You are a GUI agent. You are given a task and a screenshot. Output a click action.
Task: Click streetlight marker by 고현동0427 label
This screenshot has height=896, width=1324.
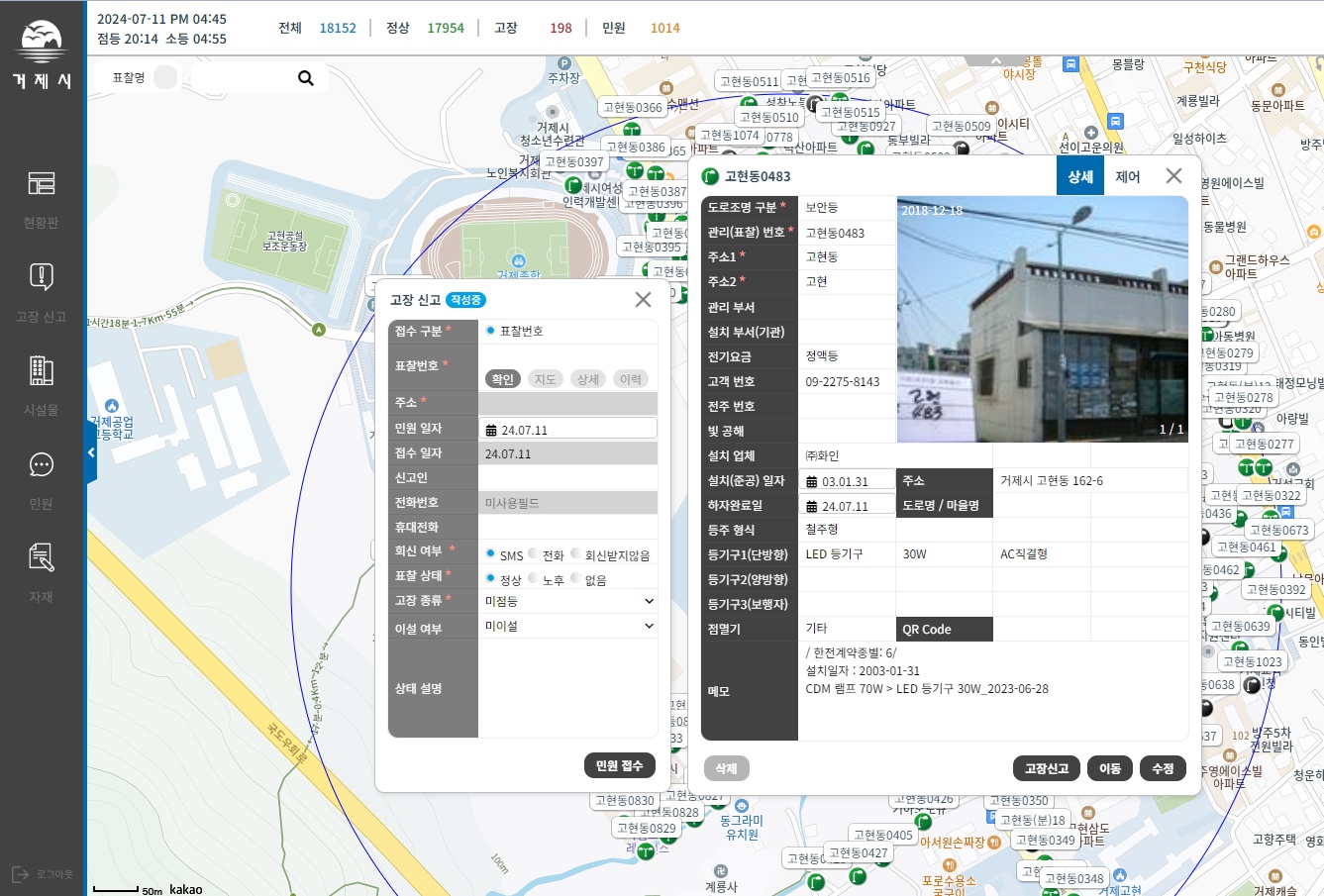[x=859, y=876]
